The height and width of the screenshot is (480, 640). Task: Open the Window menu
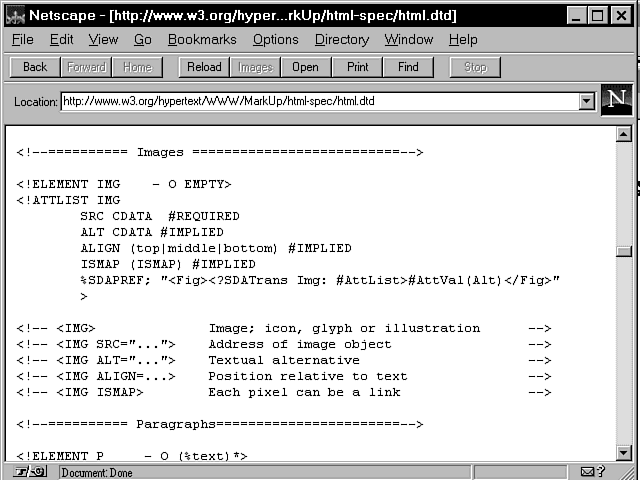pos(409,40)
